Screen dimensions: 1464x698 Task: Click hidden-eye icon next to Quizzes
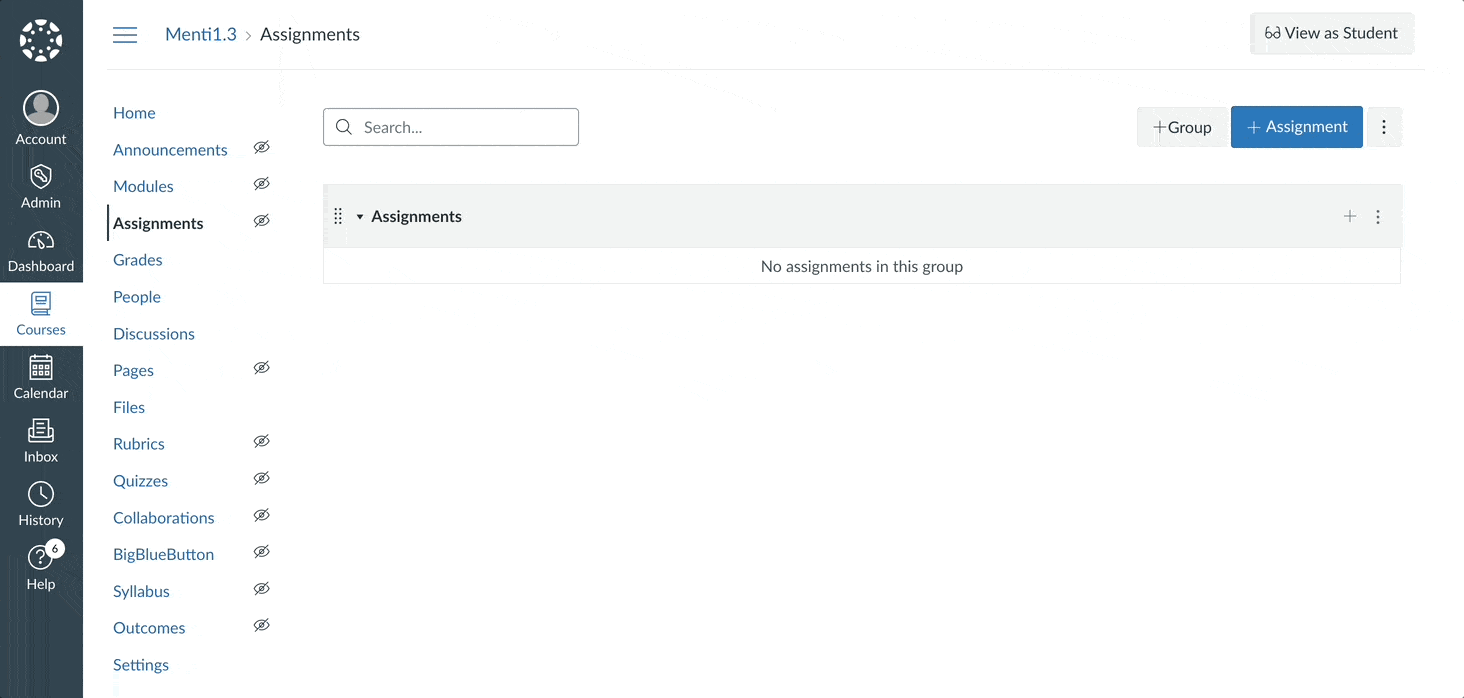262,479
